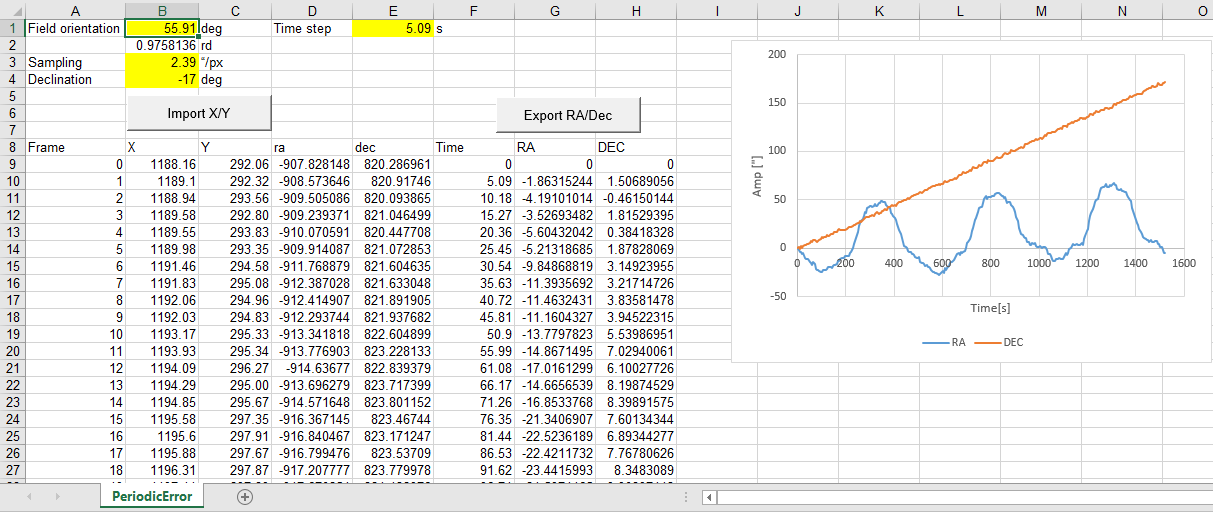
Task: Click the 'Time step' label cell
Action: [312, 29]
